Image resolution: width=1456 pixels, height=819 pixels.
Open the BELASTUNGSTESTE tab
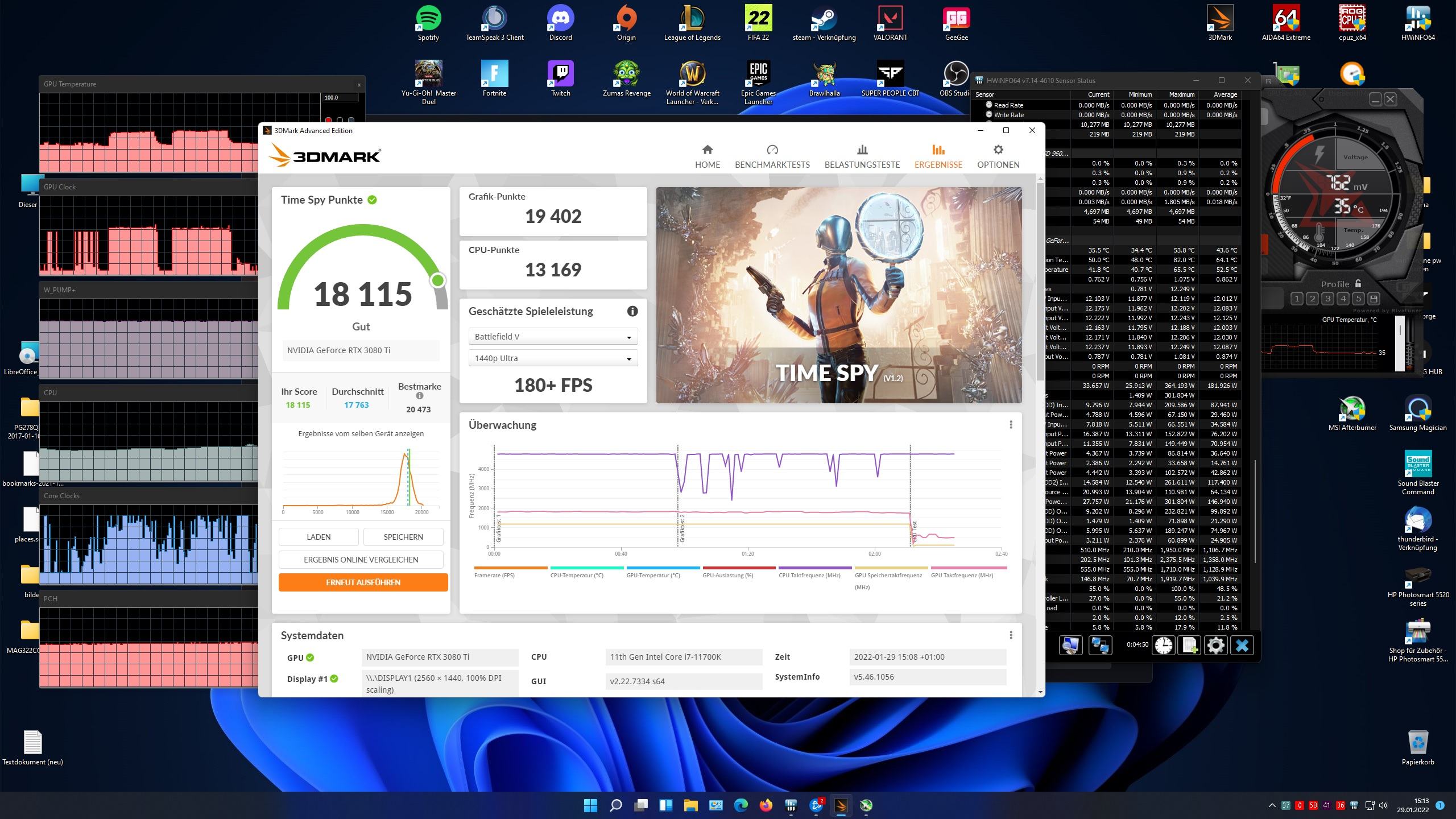coord(862,156)
